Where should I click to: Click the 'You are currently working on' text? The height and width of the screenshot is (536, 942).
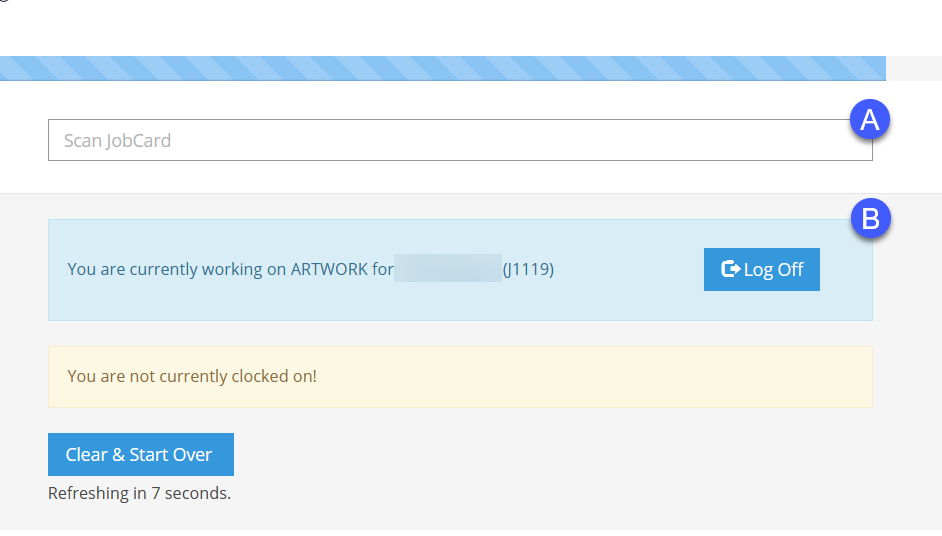pos(177,270)
